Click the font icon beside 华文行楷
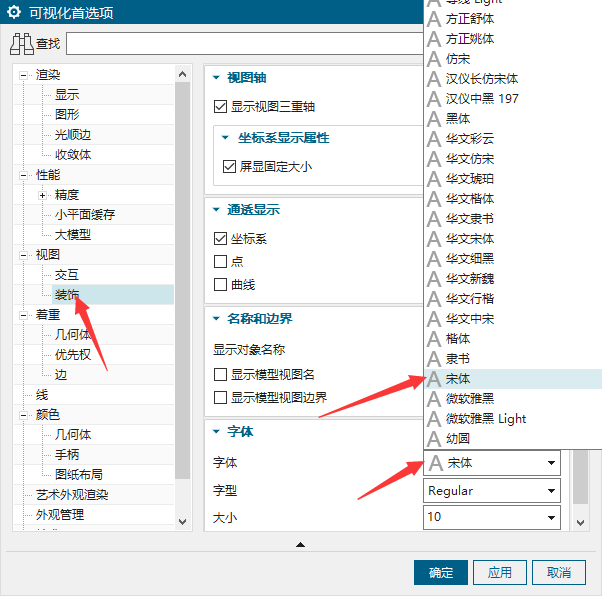Screen dimensions: 602x596 [x=434, y=298]
